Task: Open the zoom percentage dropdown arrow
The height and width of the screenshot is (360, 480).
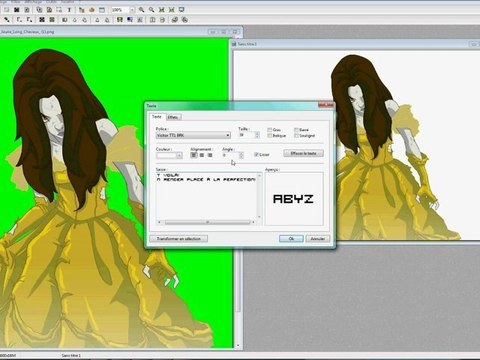Action: tap(132, 10)
